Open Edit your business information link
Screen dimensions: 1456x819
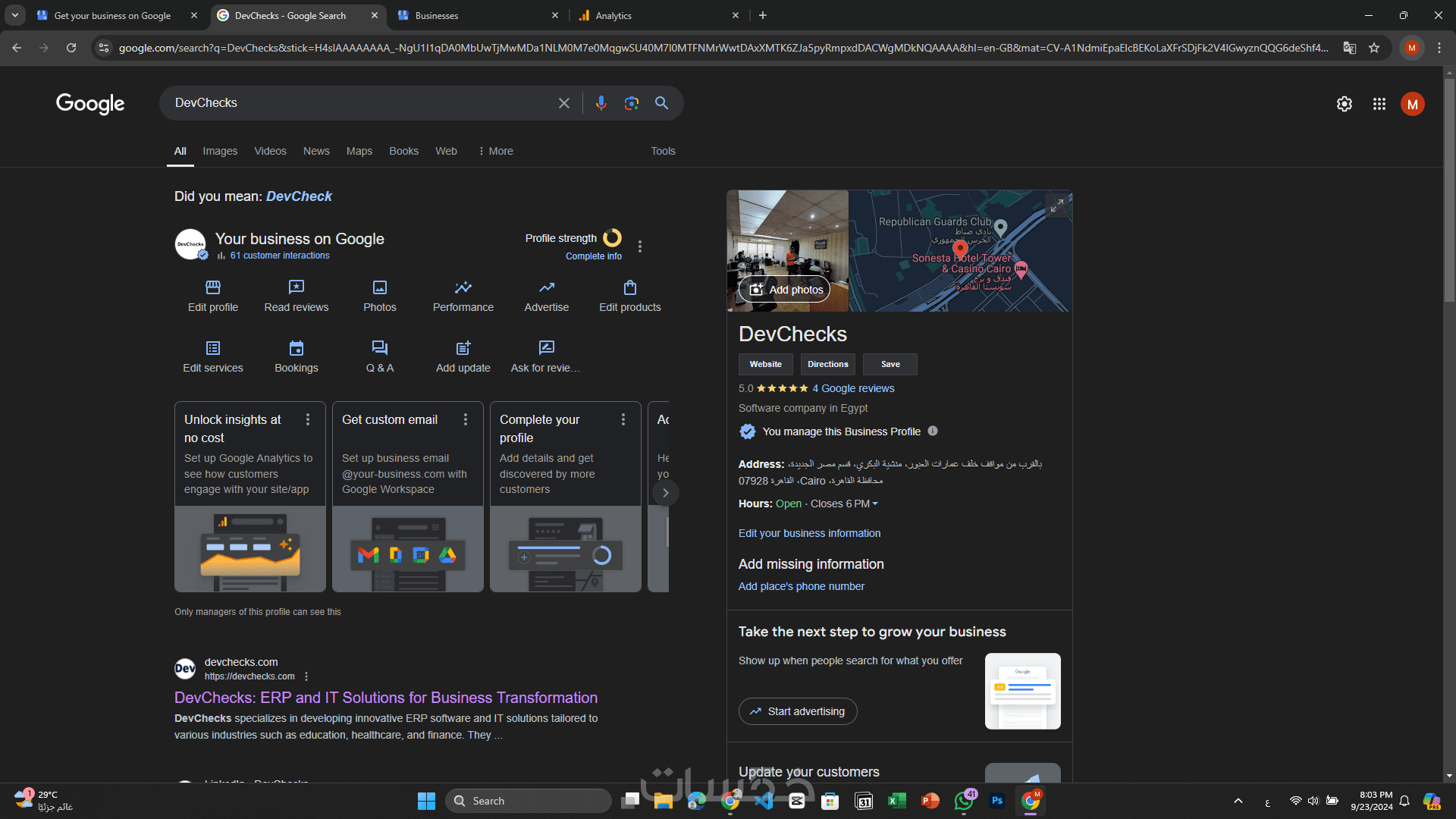[809, 533]
